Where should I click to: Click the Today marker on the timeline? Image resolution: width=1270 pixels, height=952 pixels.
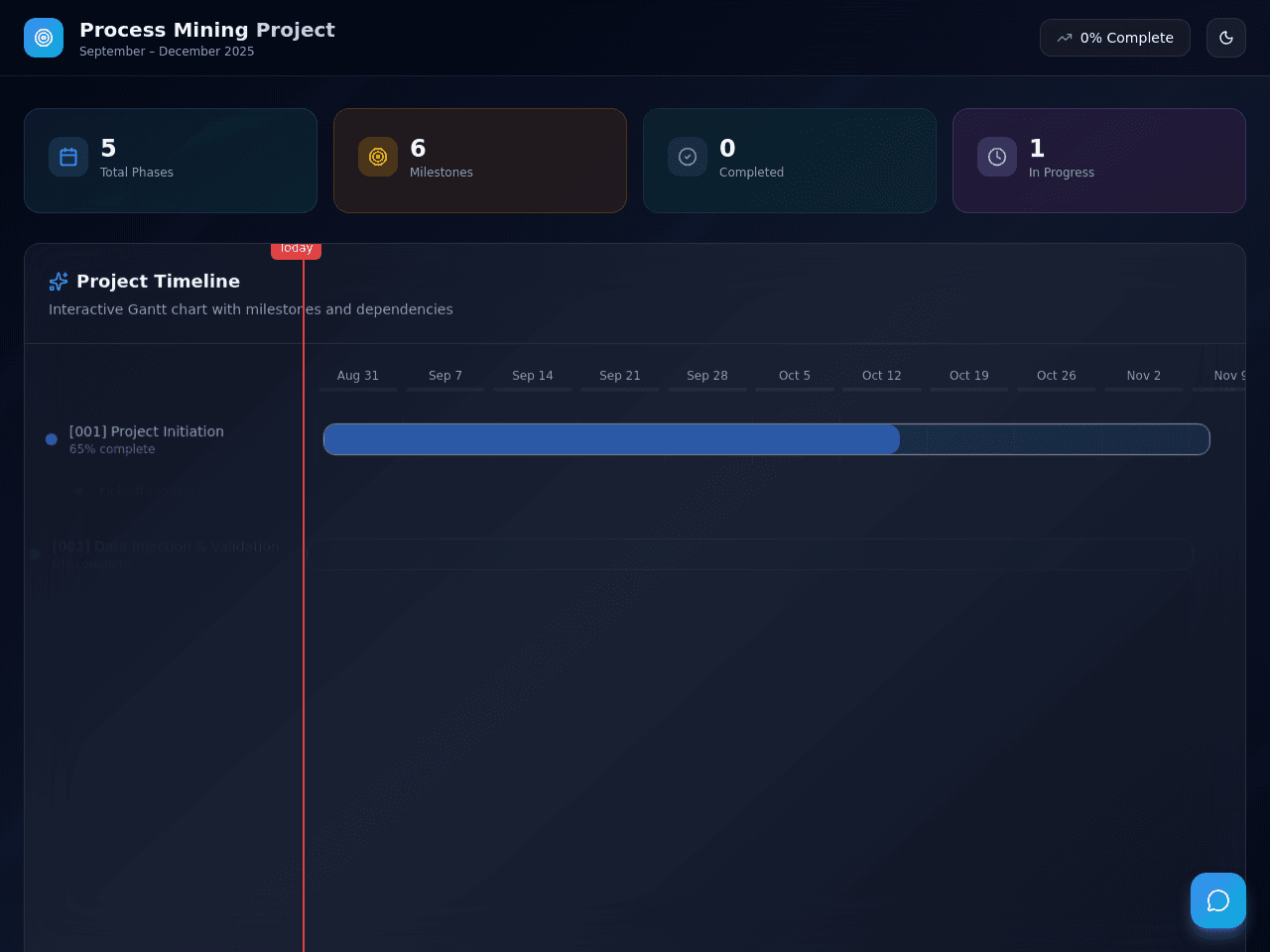[x=296, y=250]
